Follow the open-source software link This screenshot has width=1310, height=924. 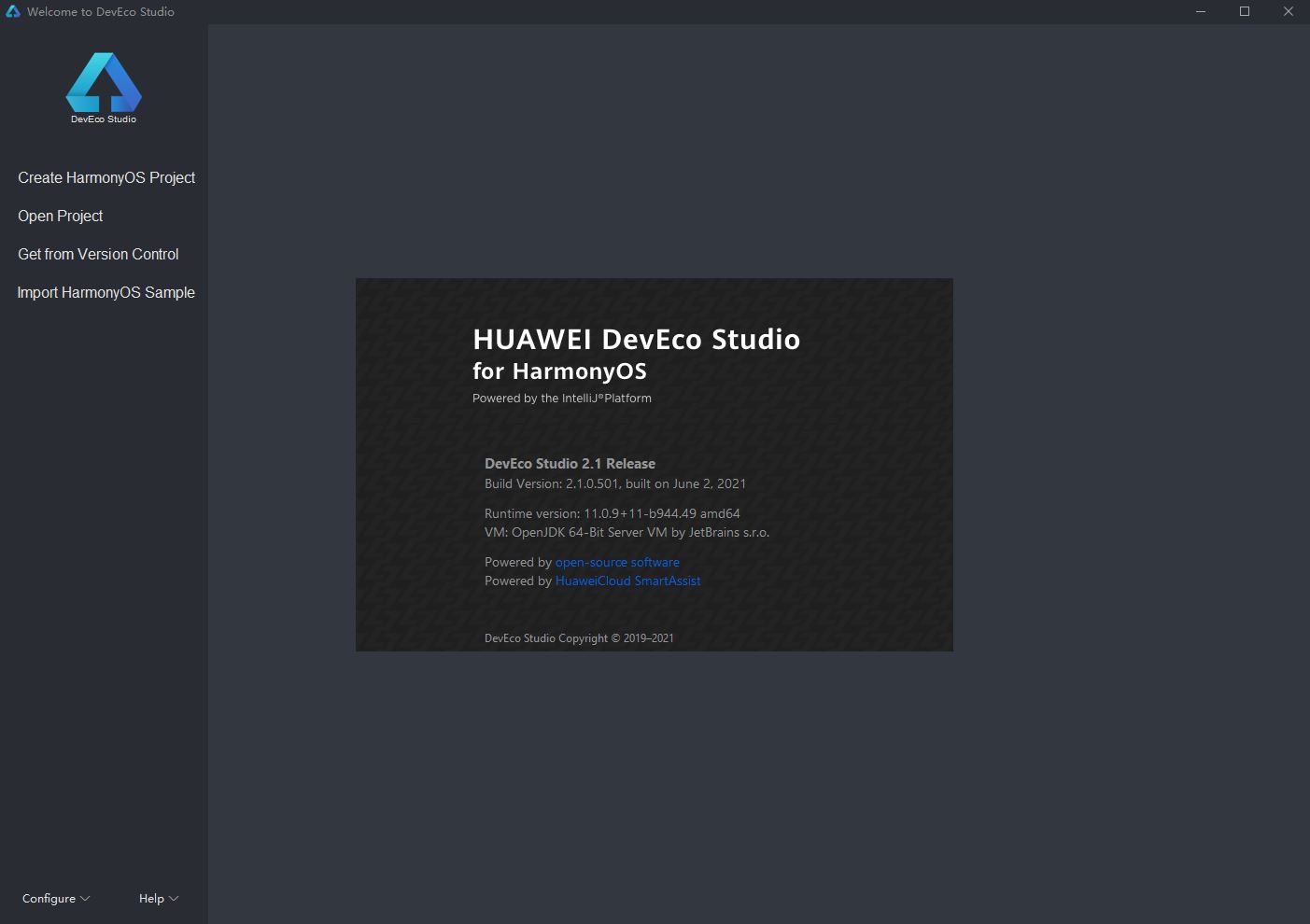coord(617,562)
